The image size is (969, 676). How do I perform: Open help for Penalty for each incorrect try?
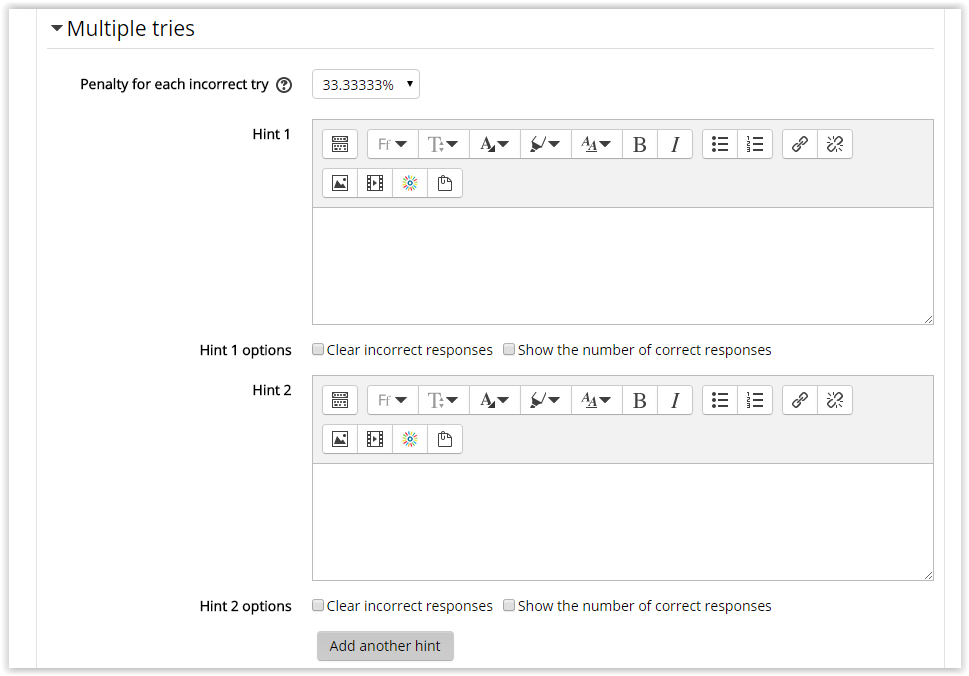[x=284, y=85]
